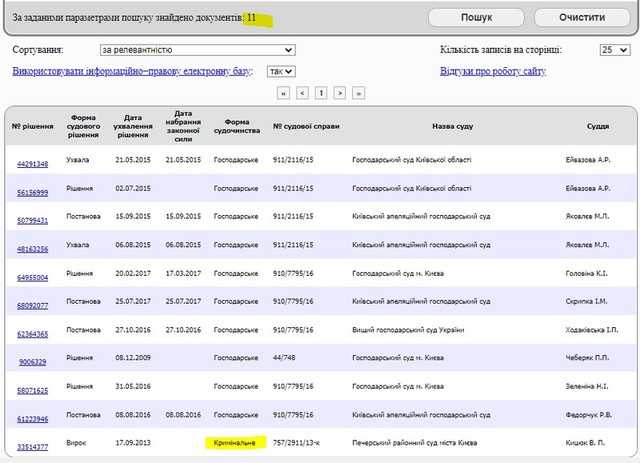
Task: Open decision link dated 06.08.2015 Ухвала
Action: (x=32, y=249)
